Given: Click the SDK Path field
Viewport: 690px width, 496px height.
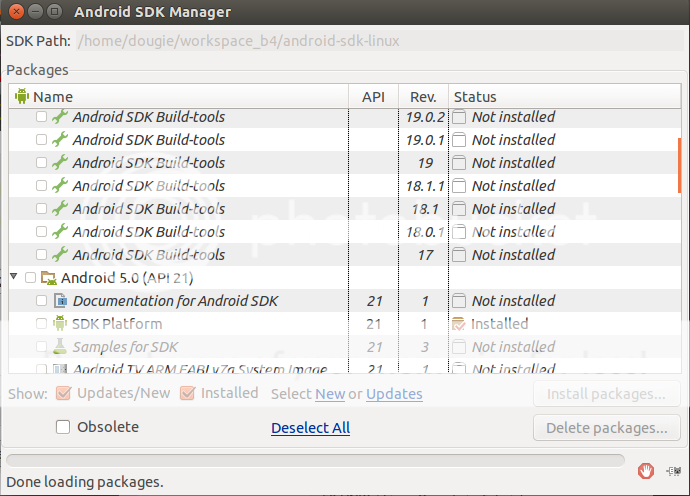Looking at the screenshot, I should point(381,40).
